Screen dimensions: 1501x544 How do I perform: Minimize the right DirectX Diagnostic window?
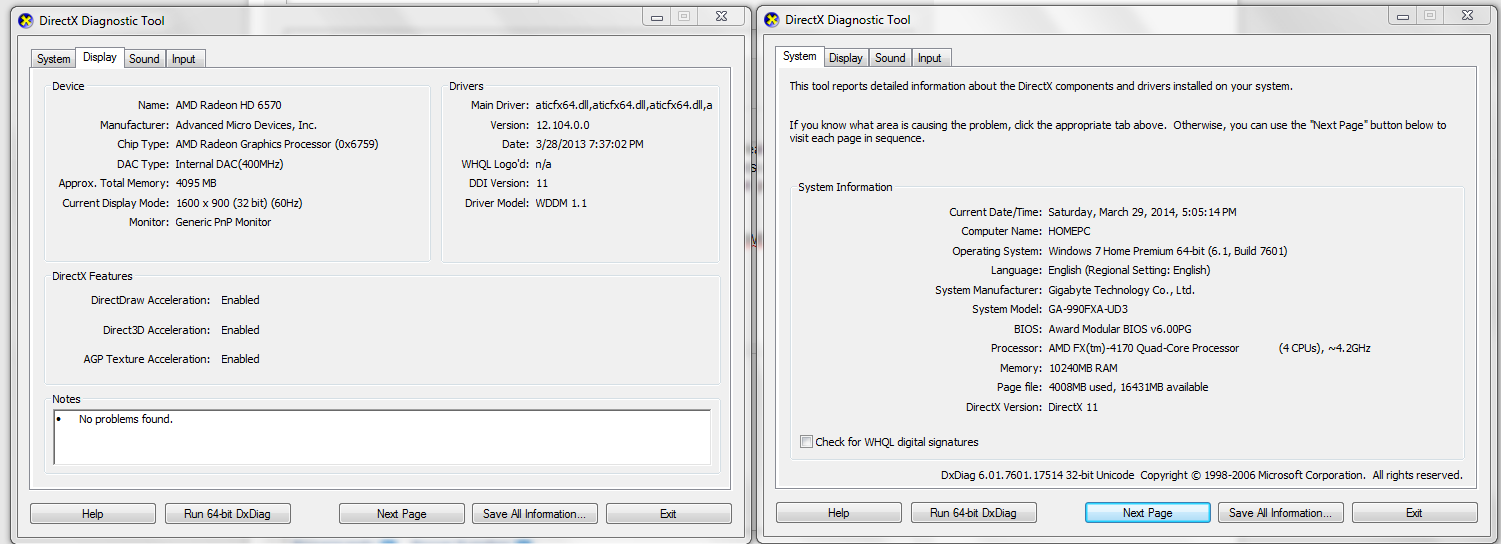tap(1401, 15)
